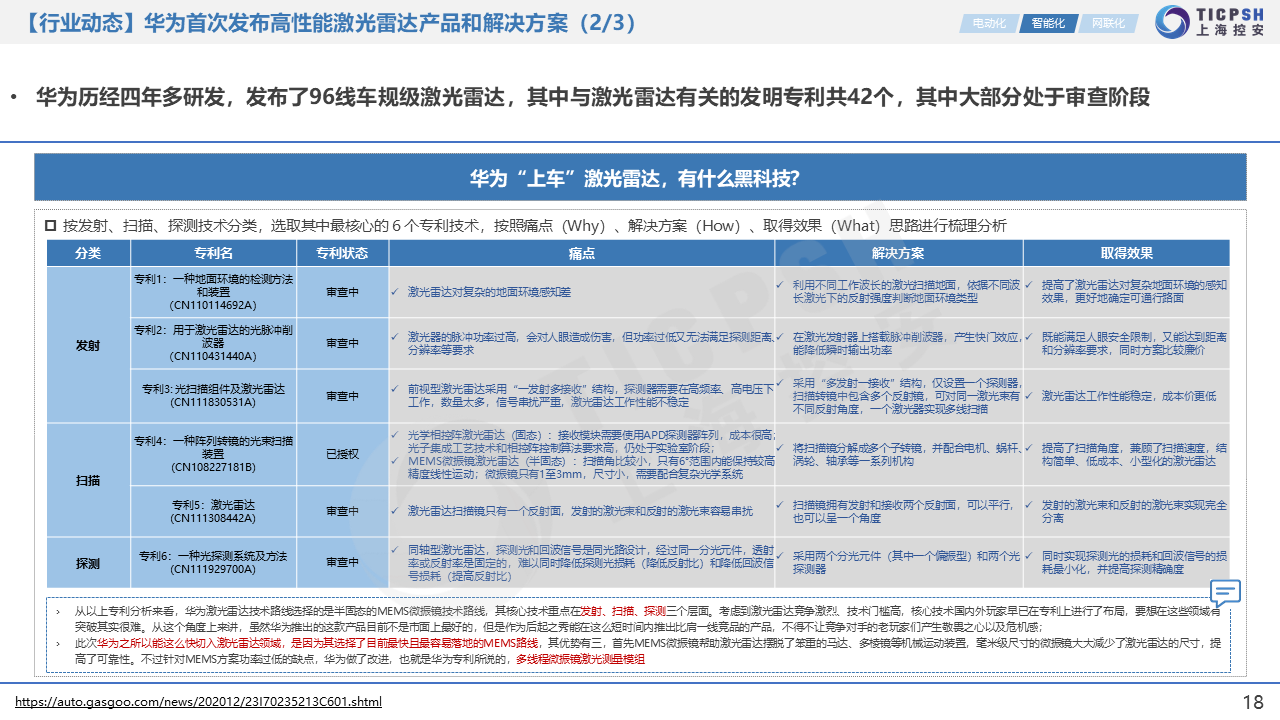Click the checkmark beside 激光雷达对复杂的地面环境感知差
The height and width of the screenshot is (720, 1280).
click(x=395, y=292)
